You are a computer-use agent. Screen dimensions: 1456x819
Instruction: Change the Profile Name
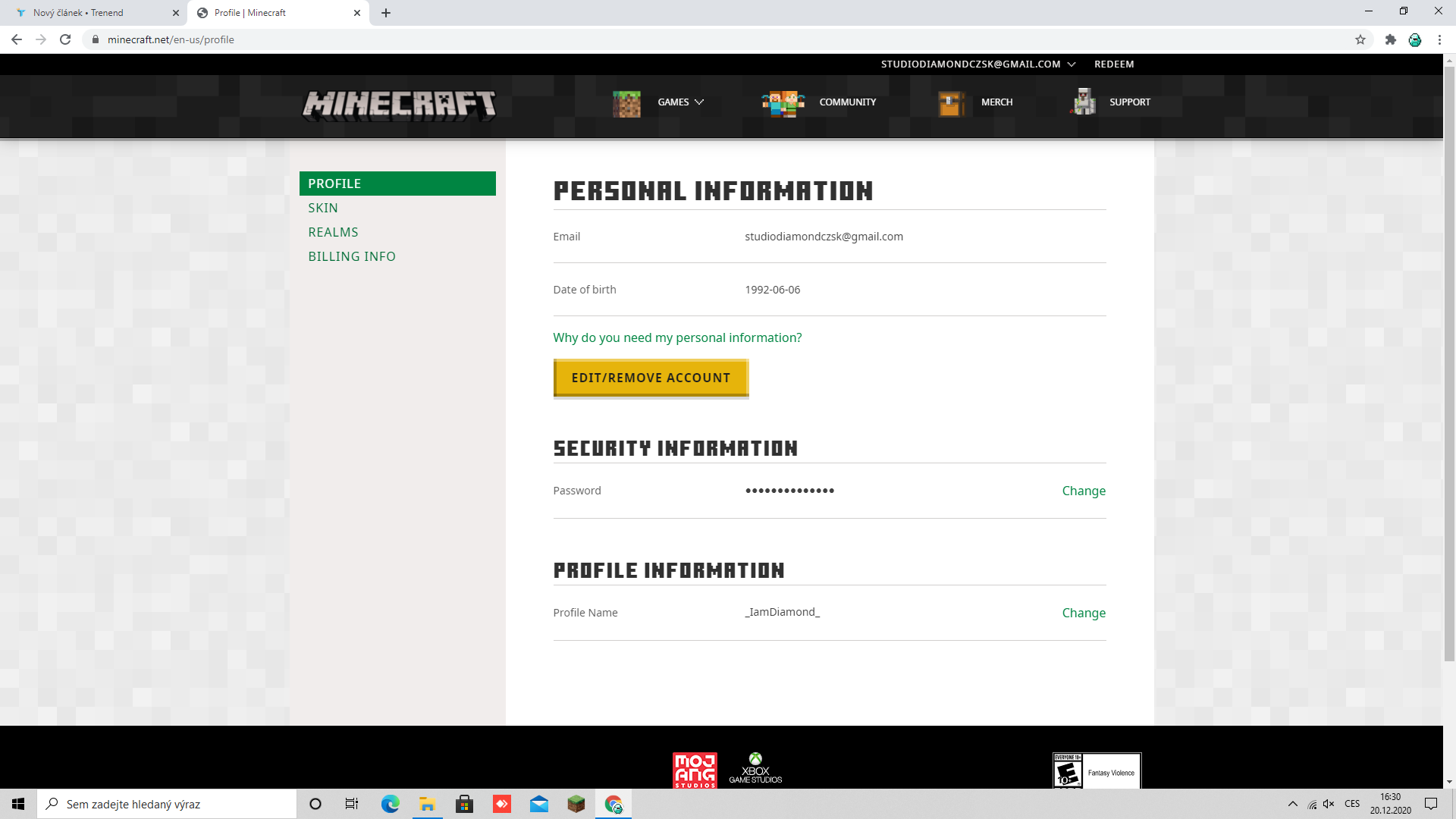[x=1083, y=613]
